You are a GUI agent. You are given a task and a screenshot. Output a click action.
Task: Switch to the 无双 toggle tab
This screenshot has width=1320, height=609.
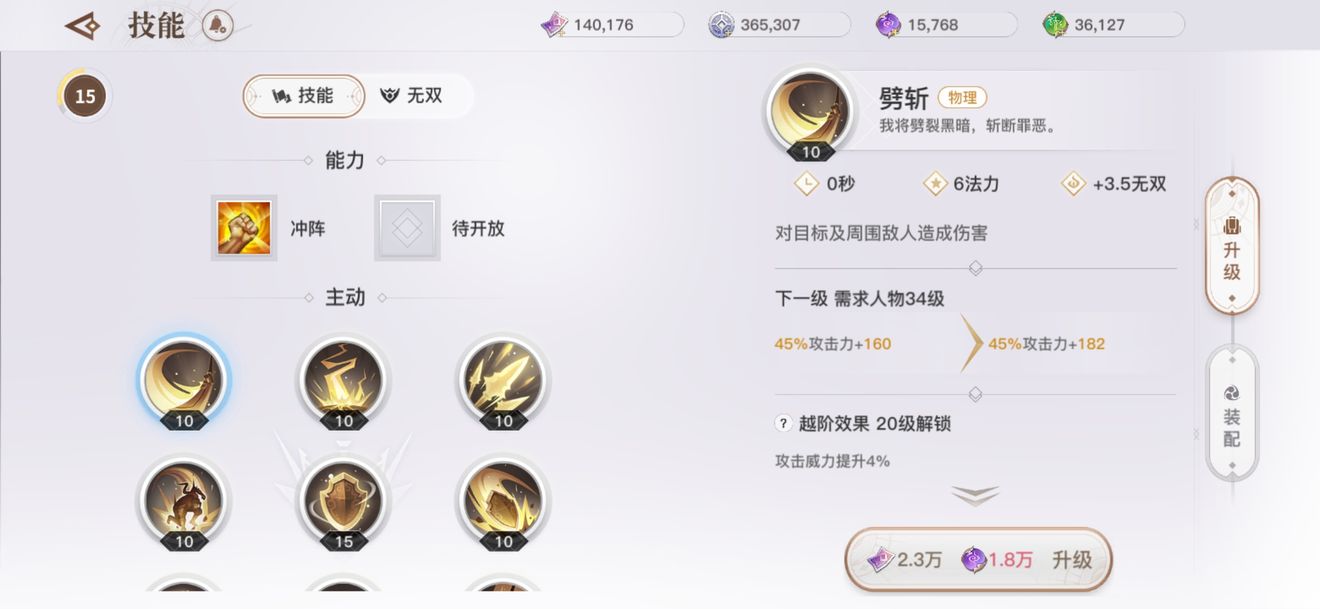pos(411,96)
